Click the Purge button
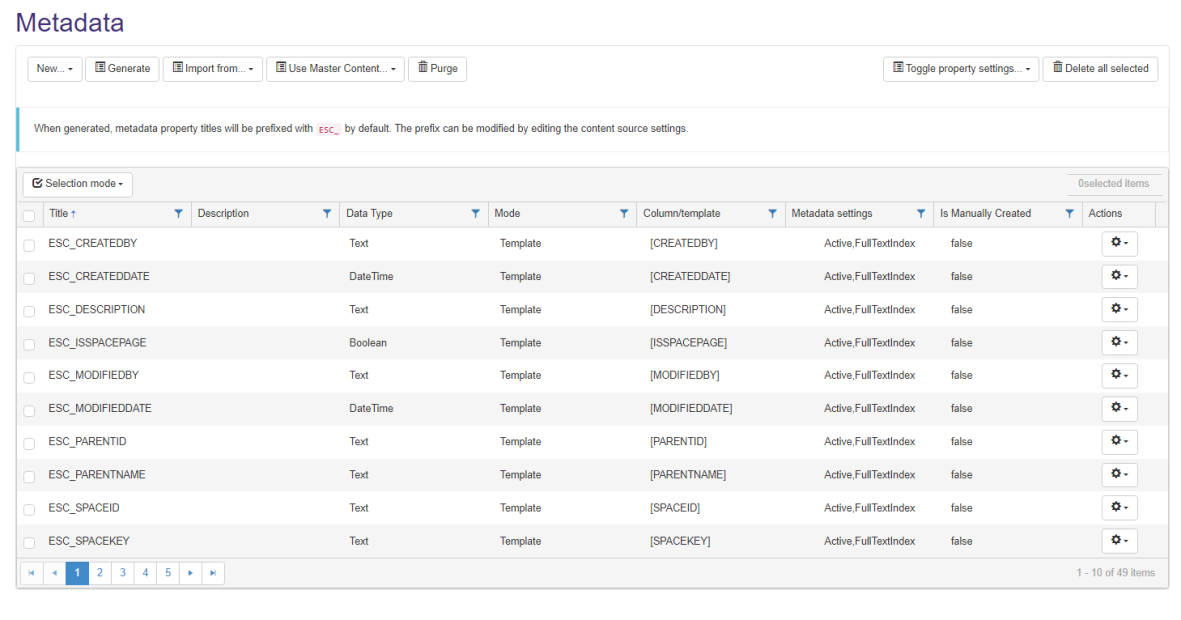 click(437, 69)
